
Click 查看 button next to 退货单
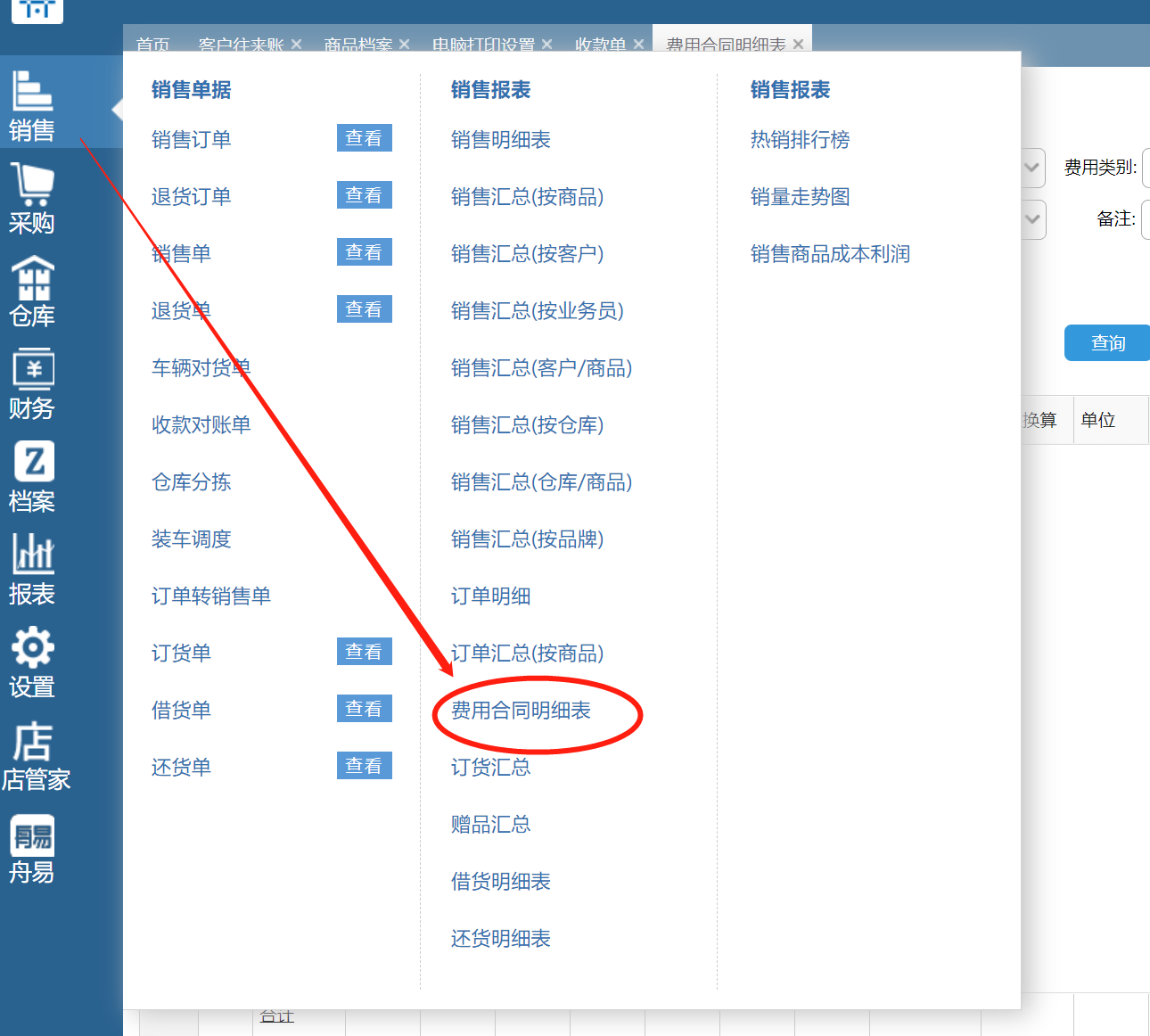[x=365, y=309]
